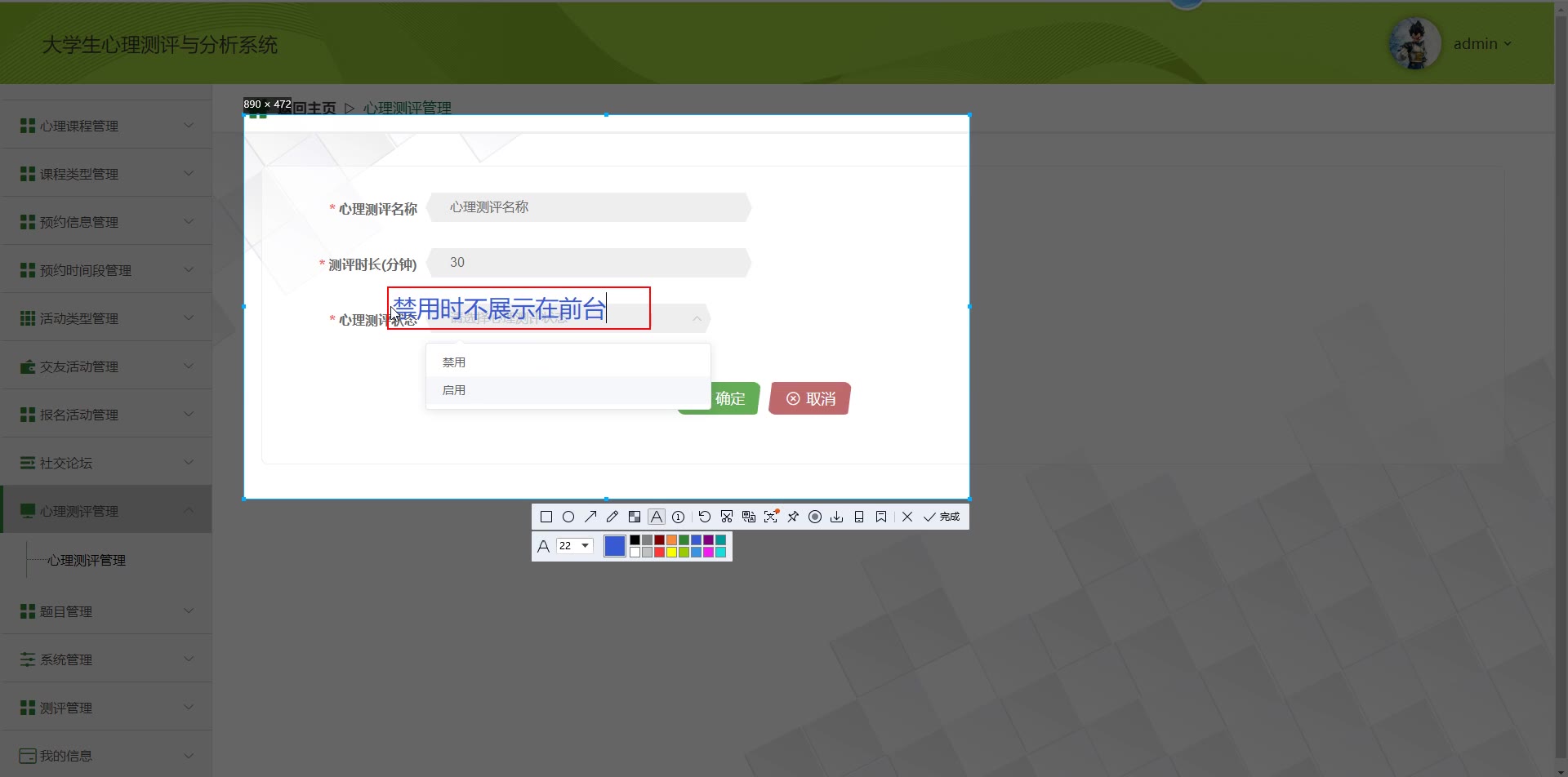Image resolution: width=1568 pixels, height=777 pixels.
Task: Expand the 预约信息管理 sidebar chevron
Action: (189, 222)
